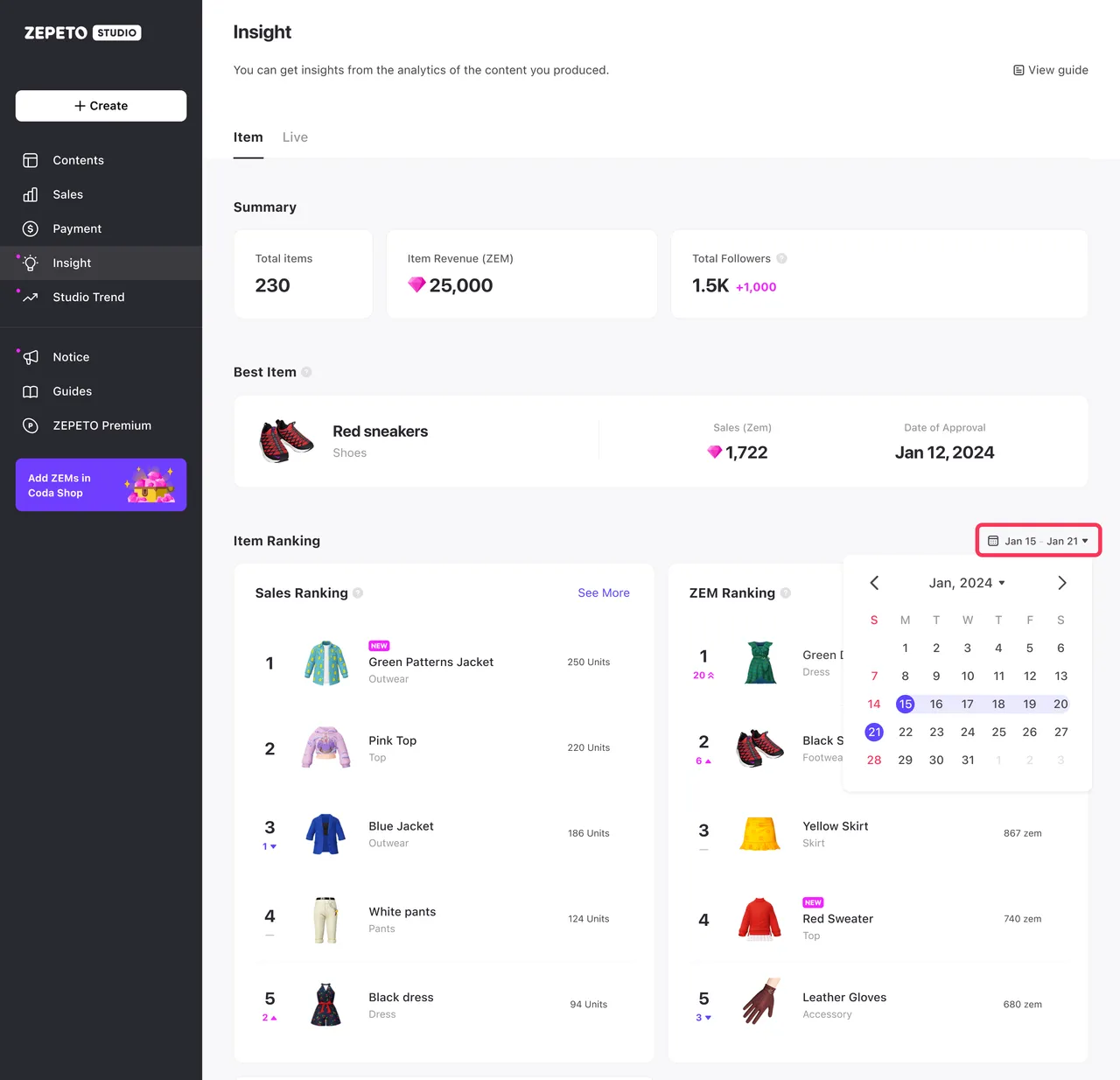Open the Jan, 2024 month selector
Viewport: 1120px width, 1080px height.
966,582
